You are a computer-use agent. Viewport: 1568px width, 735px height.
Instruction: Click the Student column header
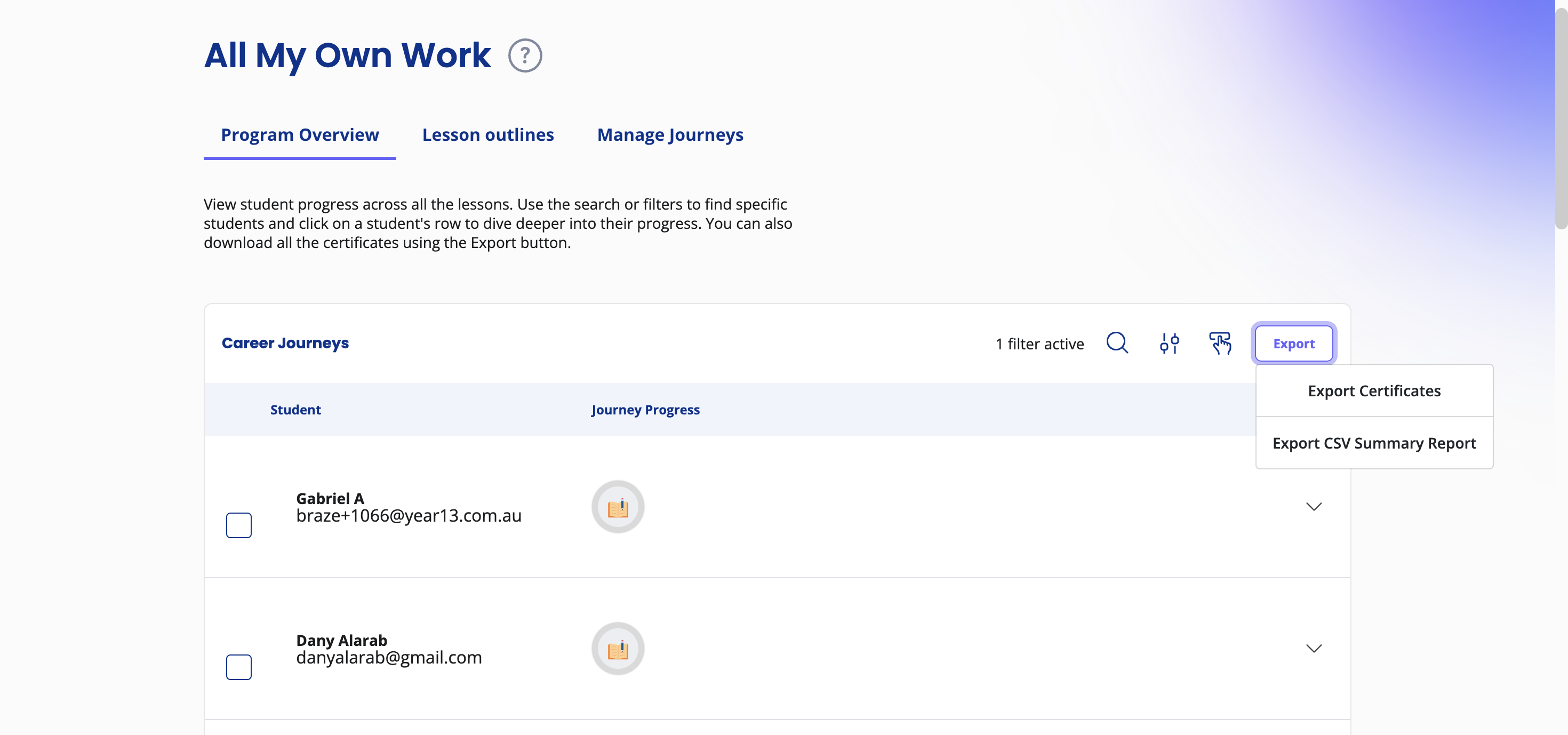(x=295, y=410)
